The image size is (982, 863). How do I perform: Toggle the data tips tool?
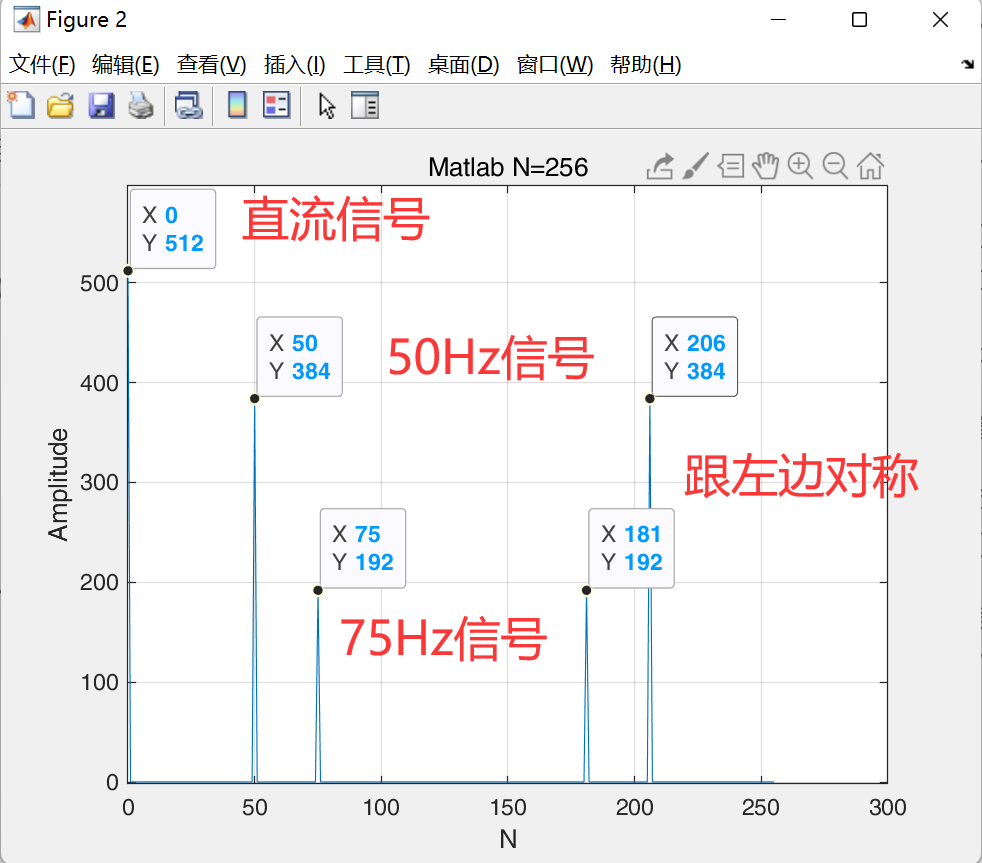point(731,166)
